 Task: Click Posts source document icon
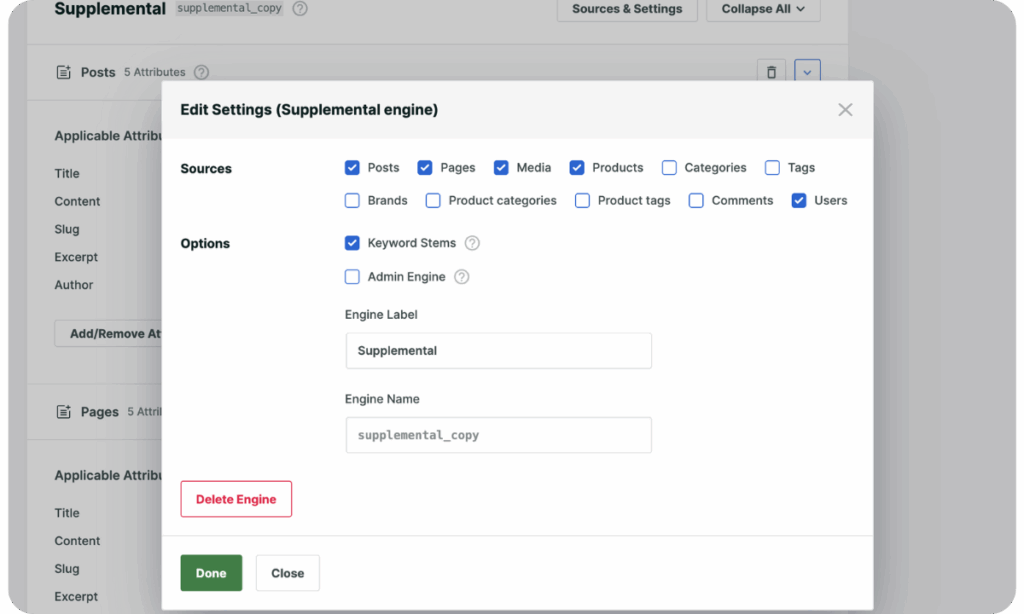[x=63, y=72]
